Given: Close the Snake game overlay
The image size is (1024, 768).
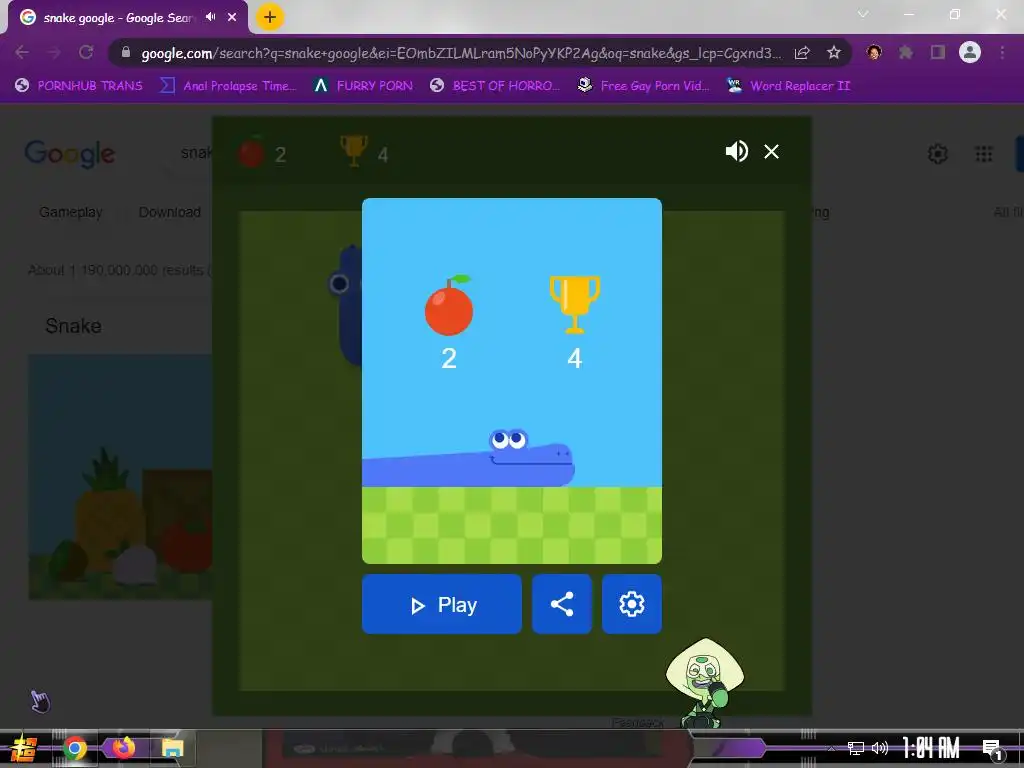Looking at the screenshot, I should click(771, 152).
